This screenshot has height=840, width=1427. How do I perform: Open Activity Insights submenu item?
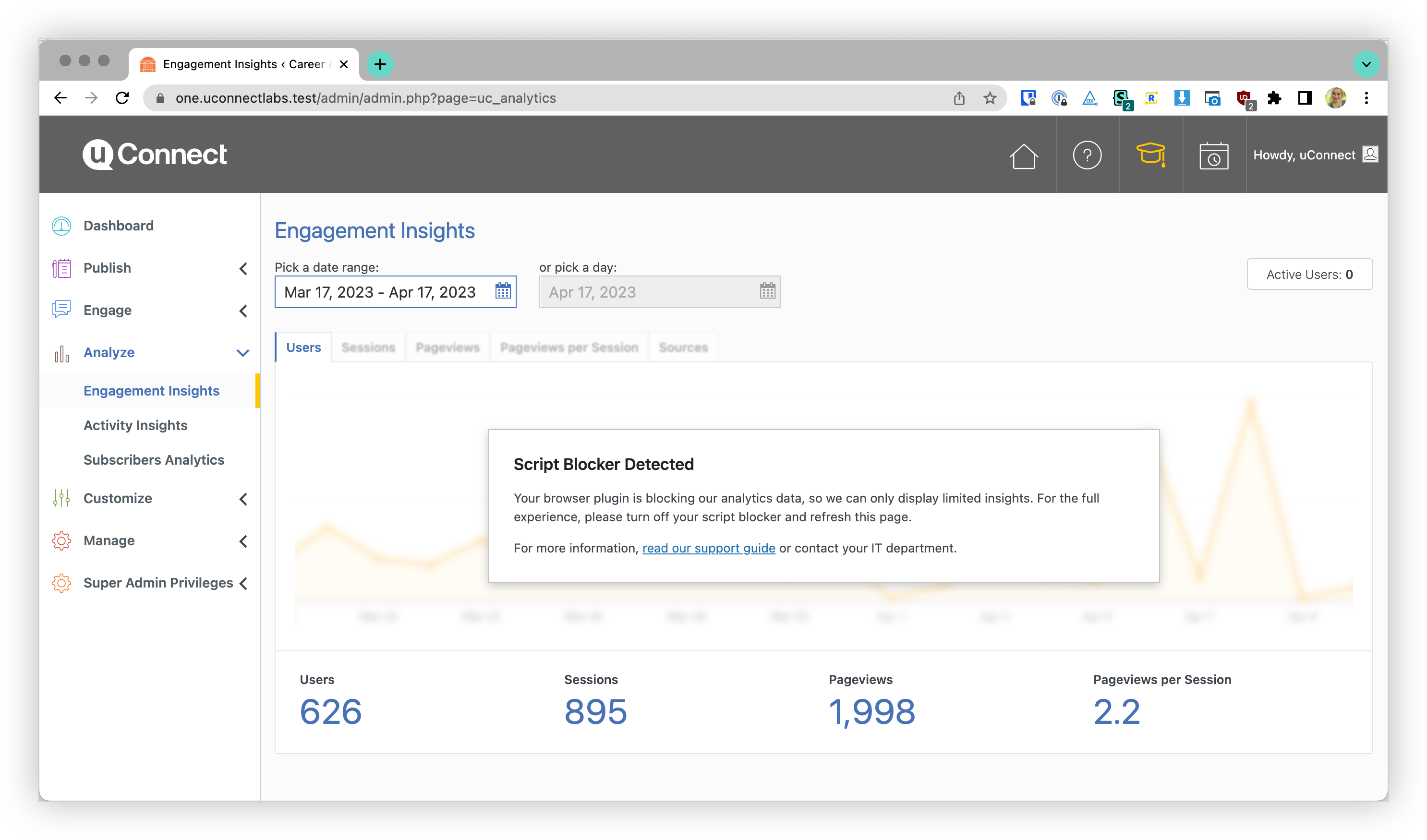tap(135, 426)
